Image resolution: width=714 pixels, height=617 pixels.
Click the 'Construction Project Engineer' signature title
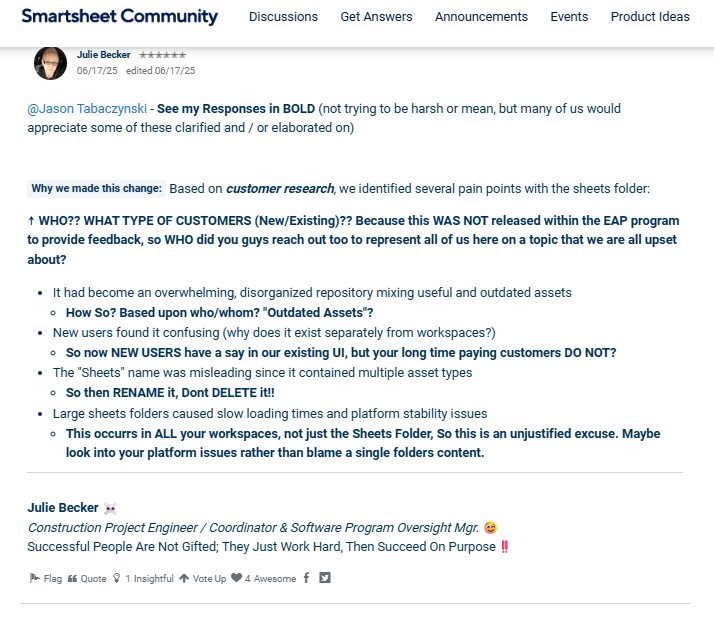click(253, 527)
